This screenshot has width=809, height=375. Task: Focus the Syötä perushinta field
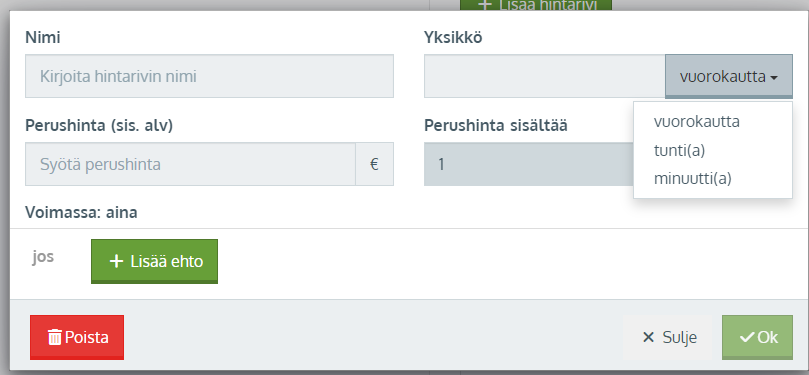click(x=190, y=164)
